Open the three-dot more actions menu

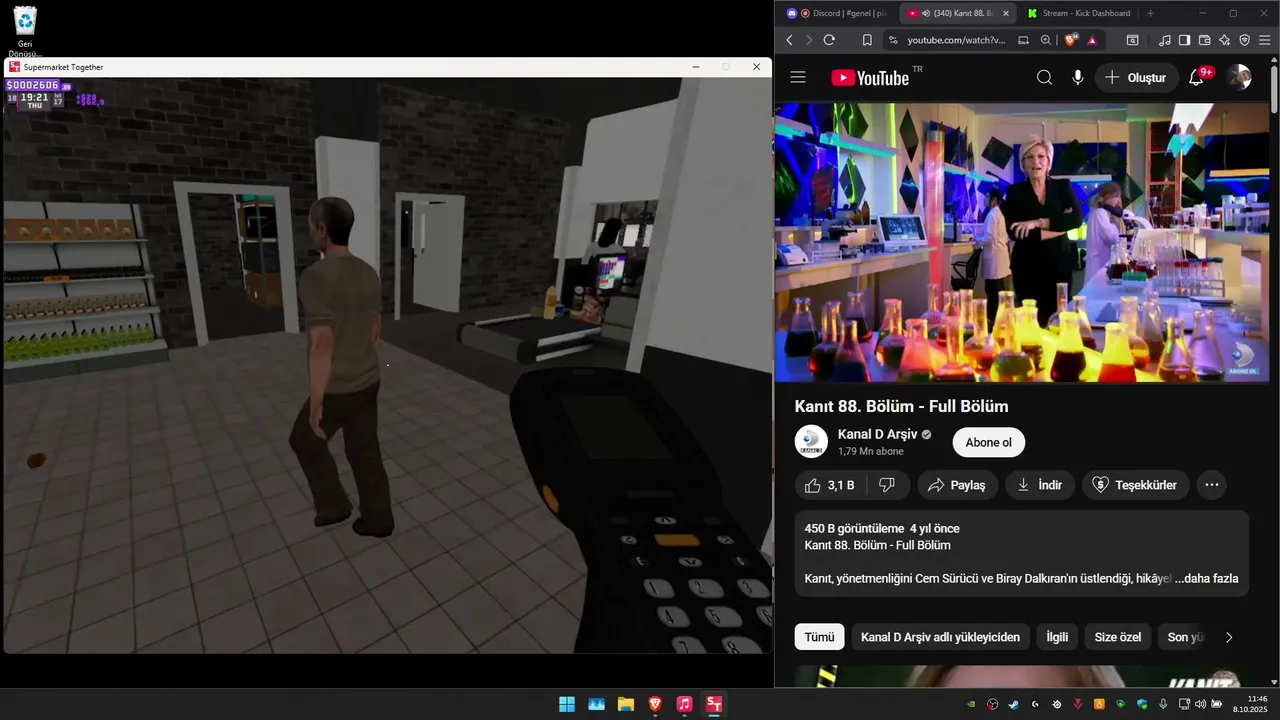tap(1212, 485)
